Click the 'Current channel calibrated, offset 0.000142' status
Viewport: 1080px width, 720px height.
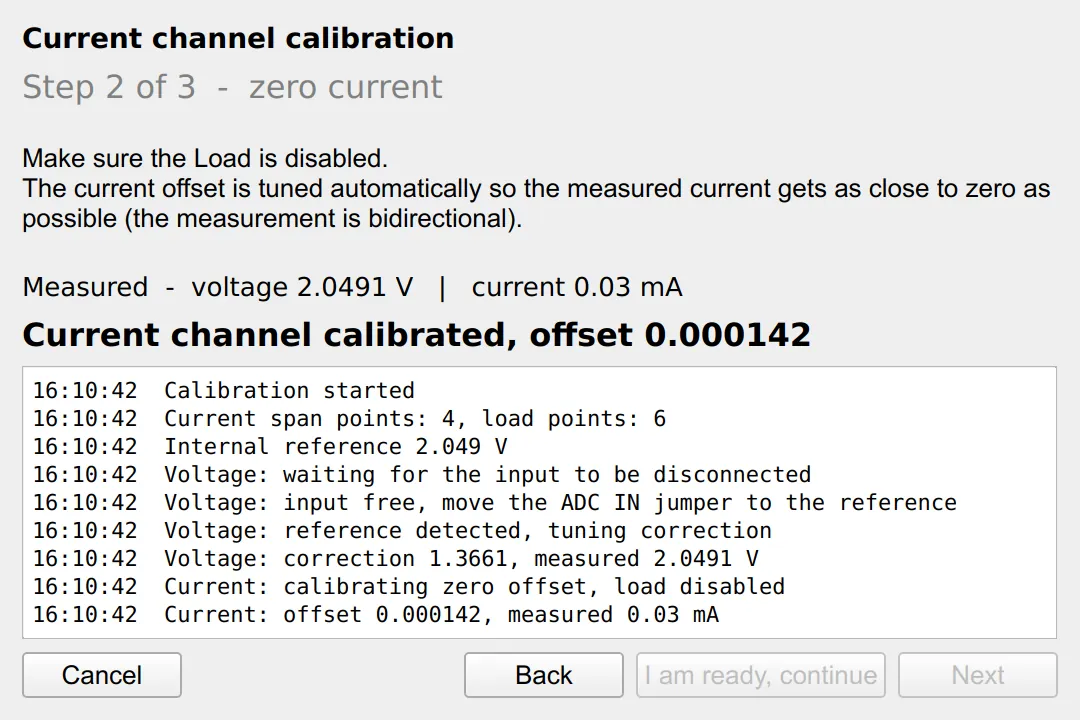click(x=417, y=335)
